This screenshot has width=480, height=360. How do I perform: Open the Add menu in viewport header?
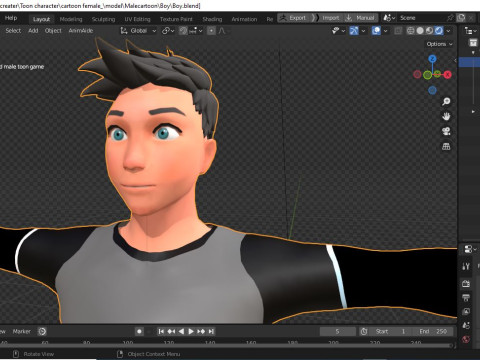click(x=33, y=31)
